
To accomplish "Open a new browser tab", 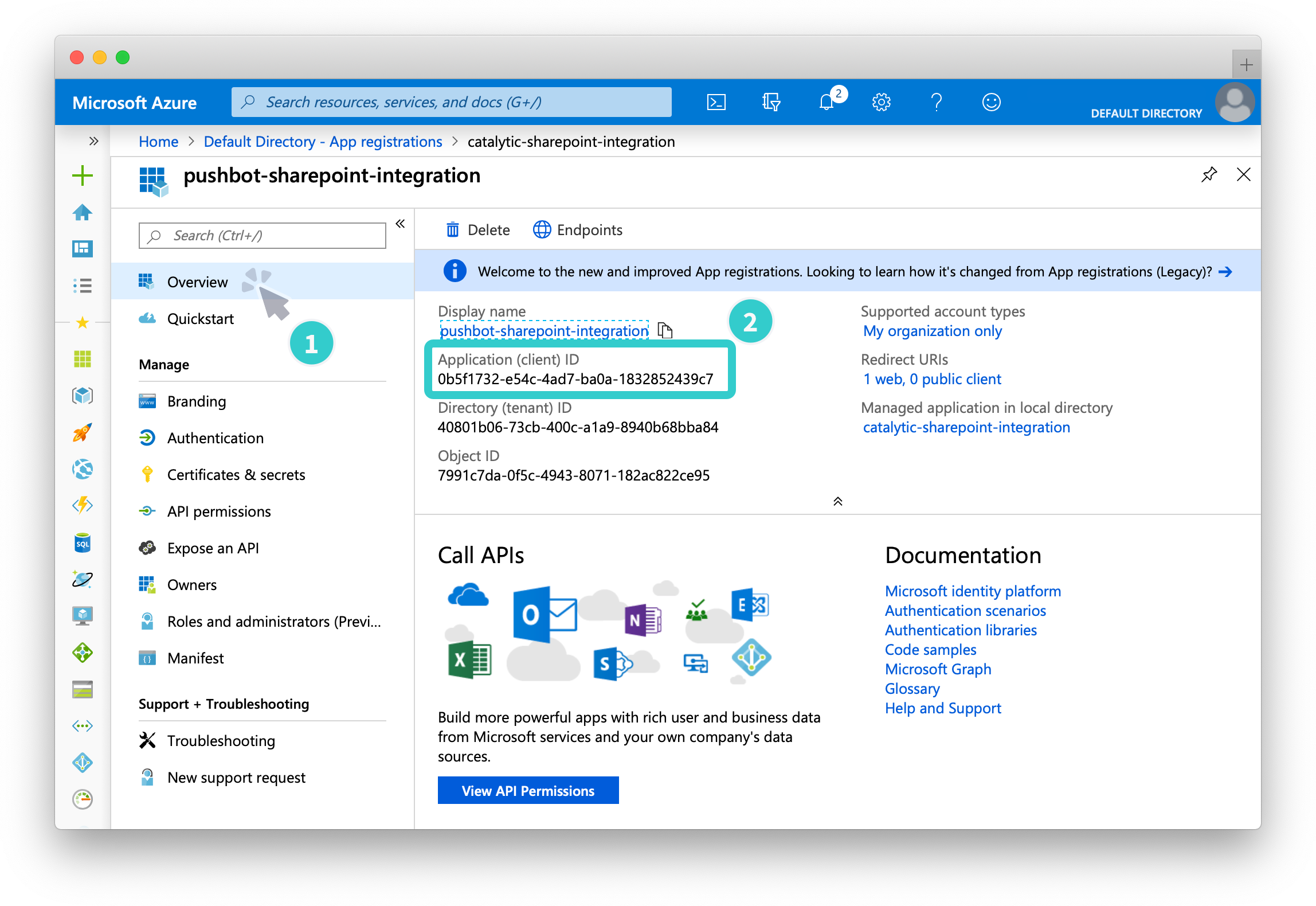I will point(1246,64).
